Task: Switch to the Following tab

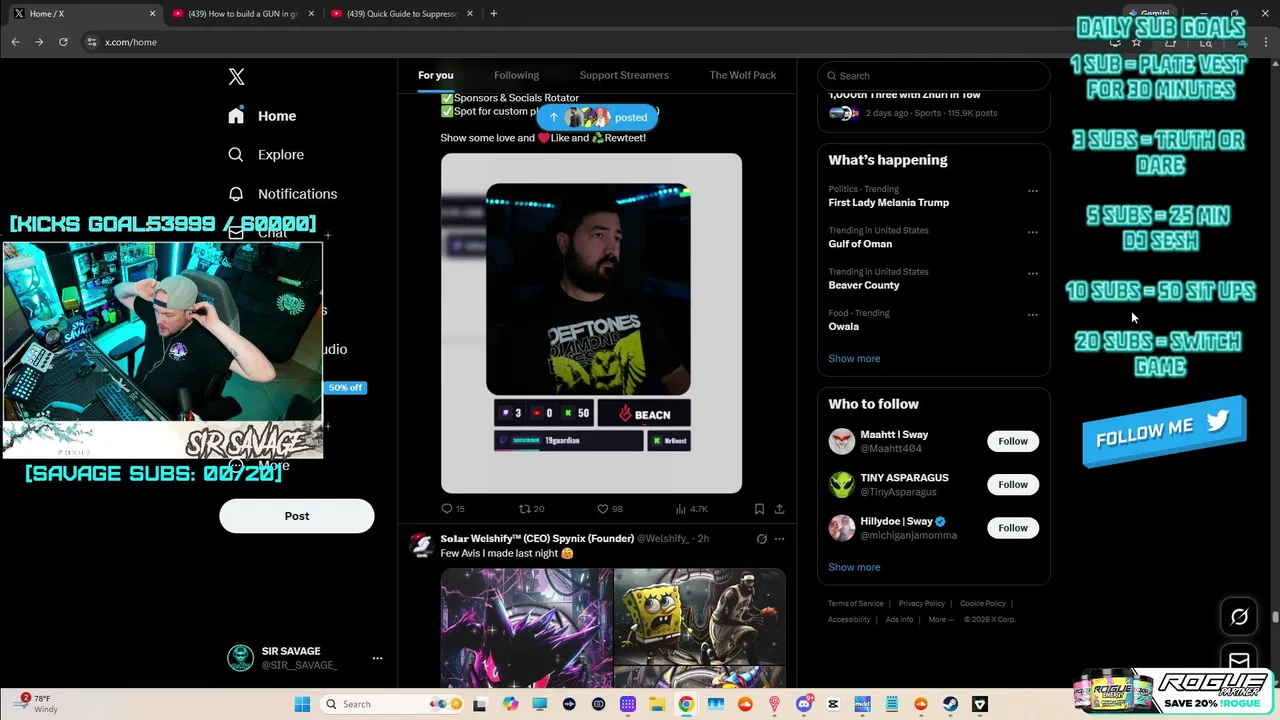Action: (516, 75)
